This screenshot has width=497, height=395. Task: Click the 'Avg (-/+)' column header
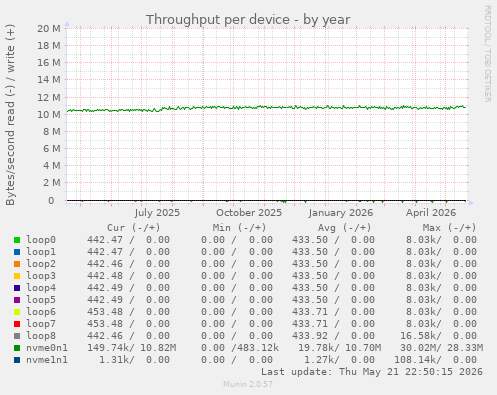click(344, 228)
